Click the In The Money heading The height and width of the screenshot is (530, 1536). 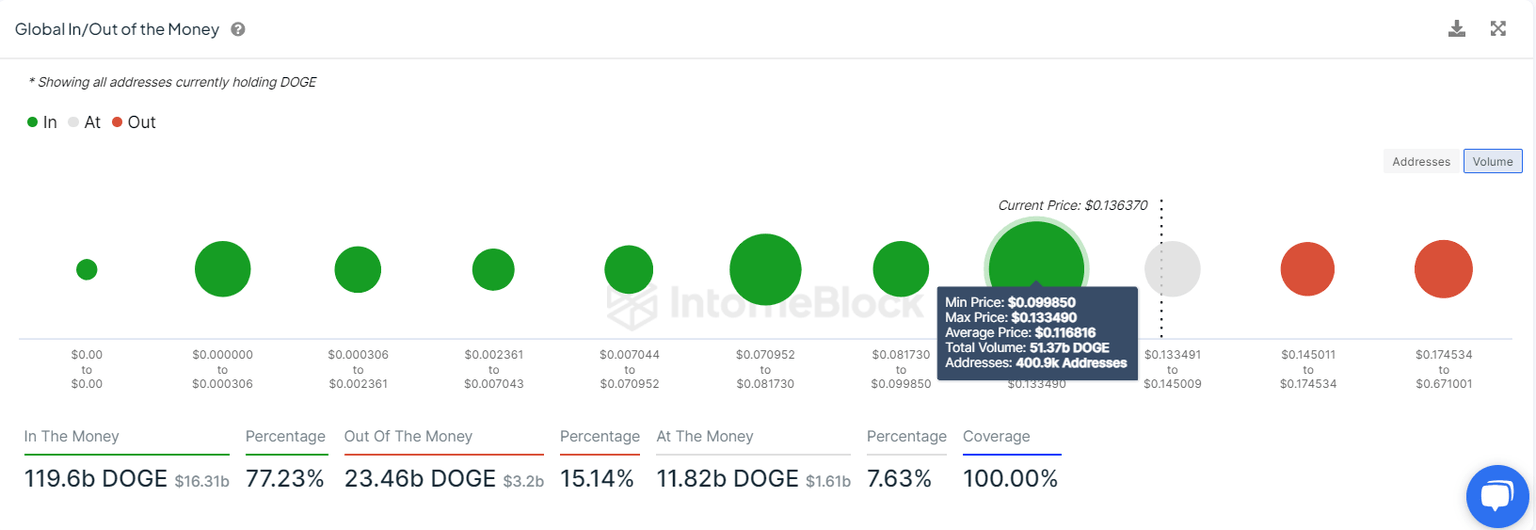[72, 436]
